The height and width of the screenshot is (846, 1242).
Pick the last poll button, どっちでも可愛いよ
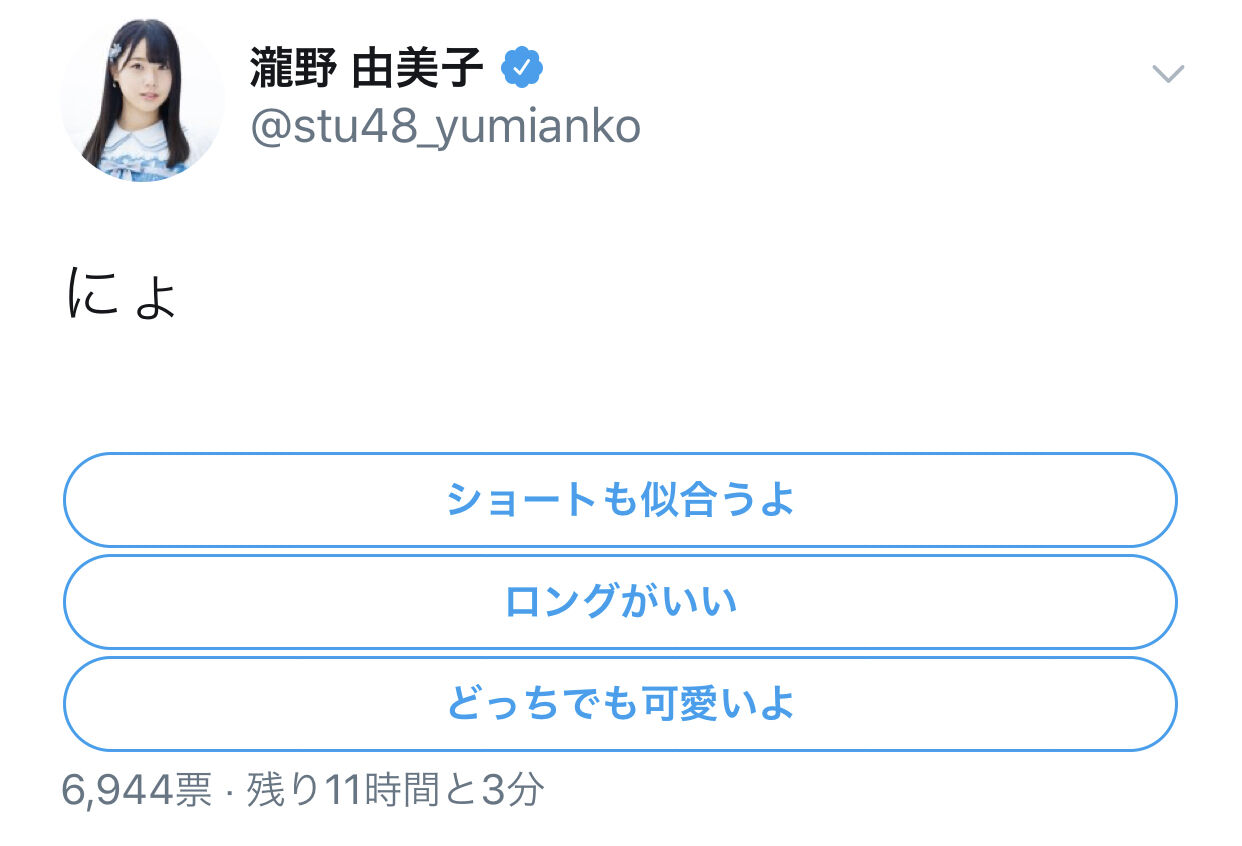pos(620,704)
